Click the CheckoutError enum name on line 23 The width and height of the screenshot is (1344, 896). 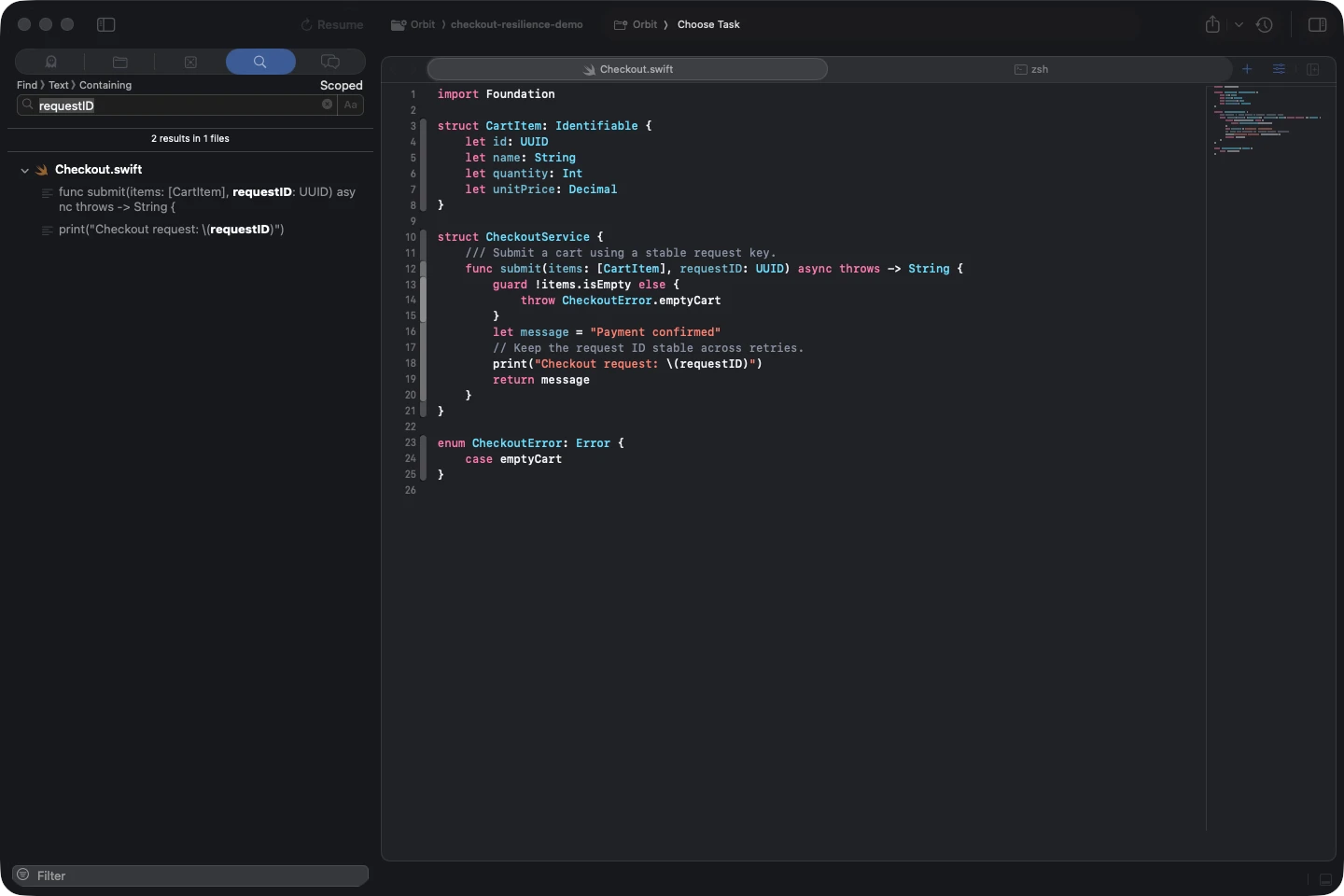tap(517, 443)
